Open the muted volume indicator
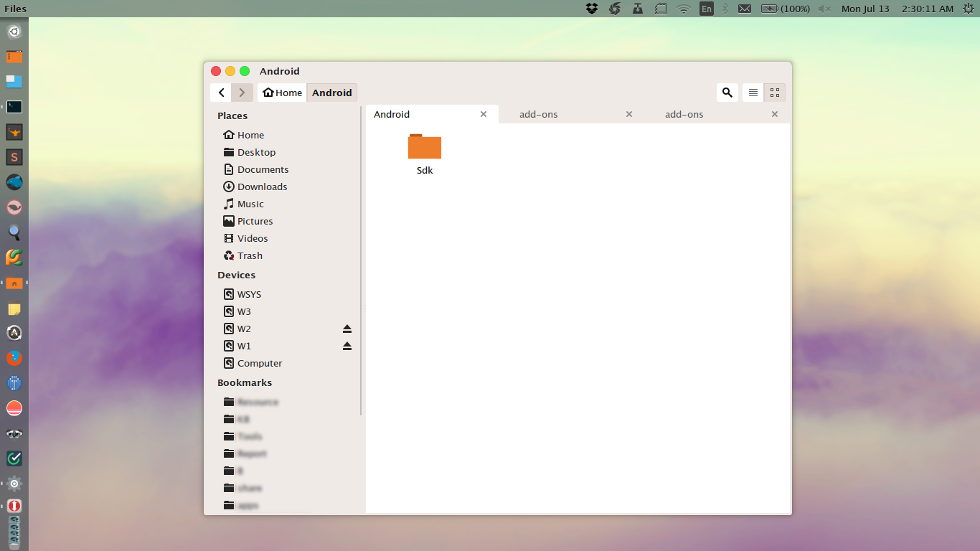The height and width of the screenshot is (551, 980). (824, 9)
